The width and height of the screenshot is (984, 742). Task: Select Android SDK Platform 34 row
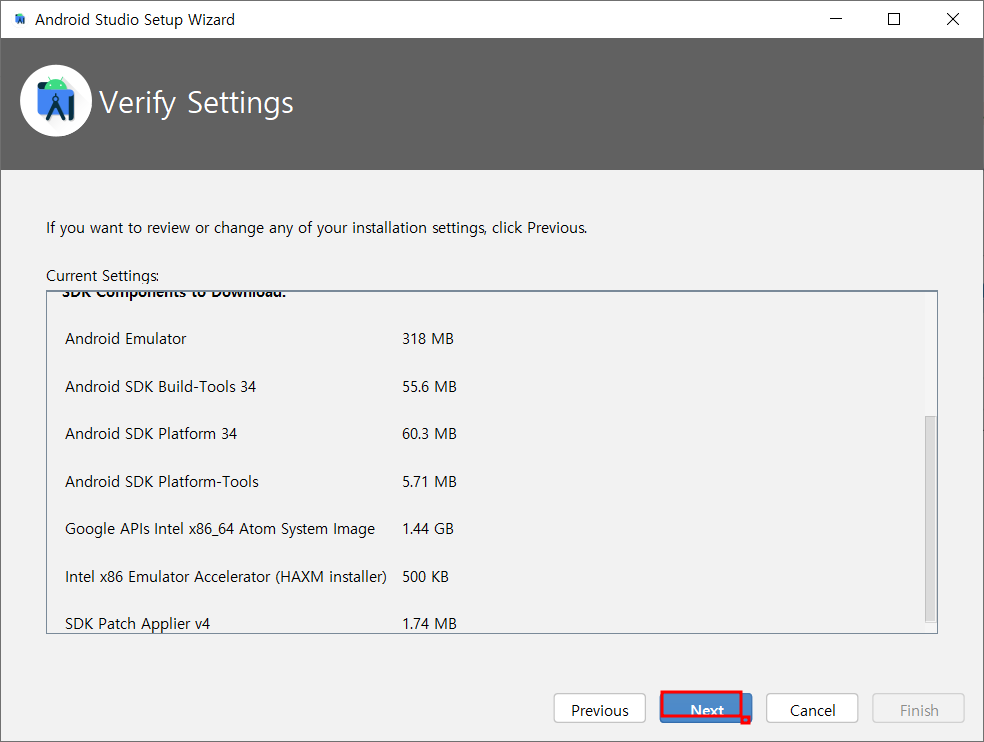151,434
